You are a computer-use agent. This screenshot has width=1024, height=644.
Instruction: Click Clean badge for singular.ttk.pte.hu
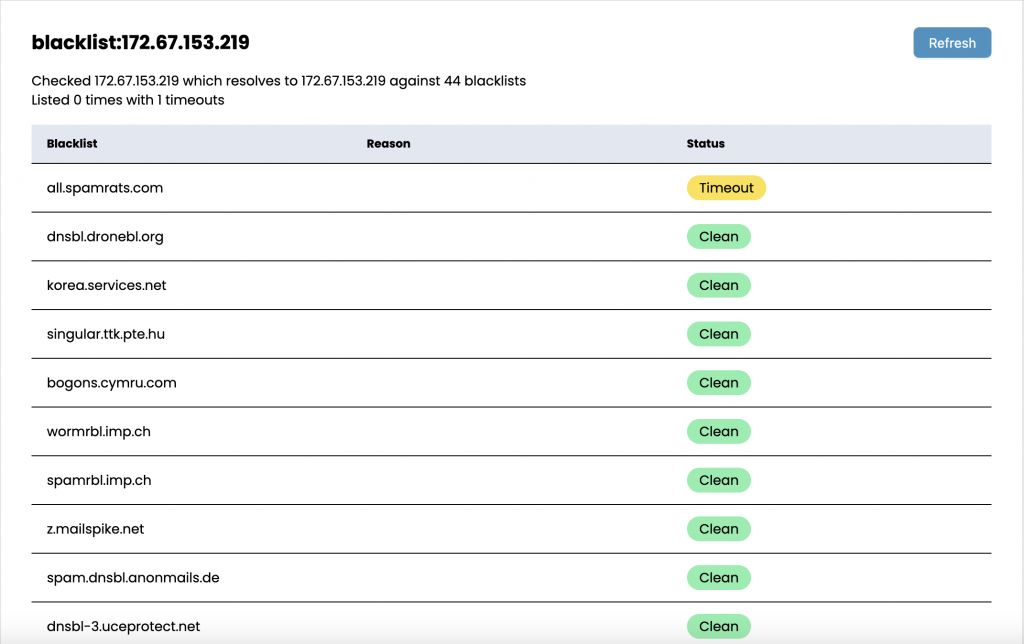(718, 334)
